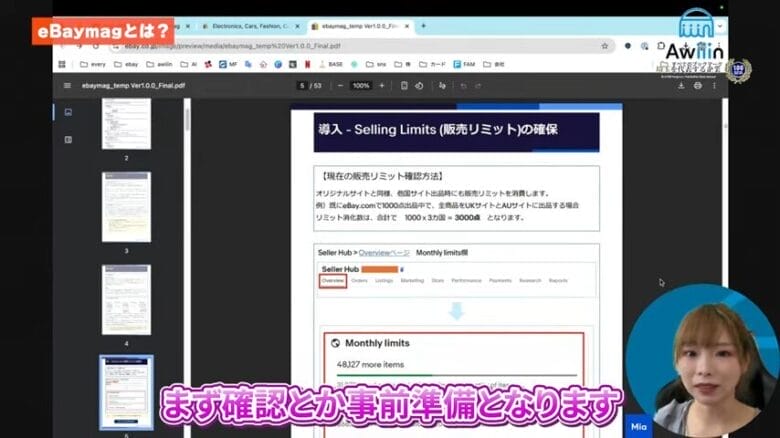Click the Overviewページ link in the PDF
This screenshot has width=780, height=438.
[x=385, y=253]
